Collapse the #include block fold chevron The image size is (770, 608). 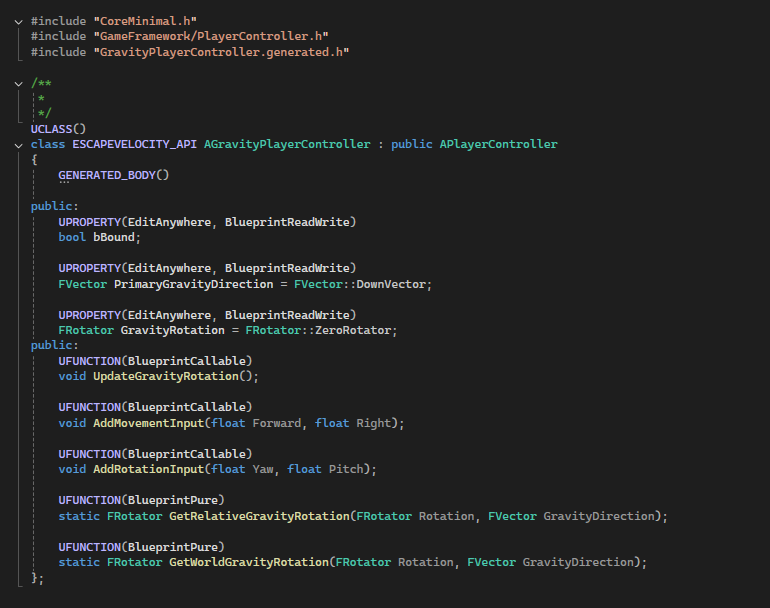(19, 22)
